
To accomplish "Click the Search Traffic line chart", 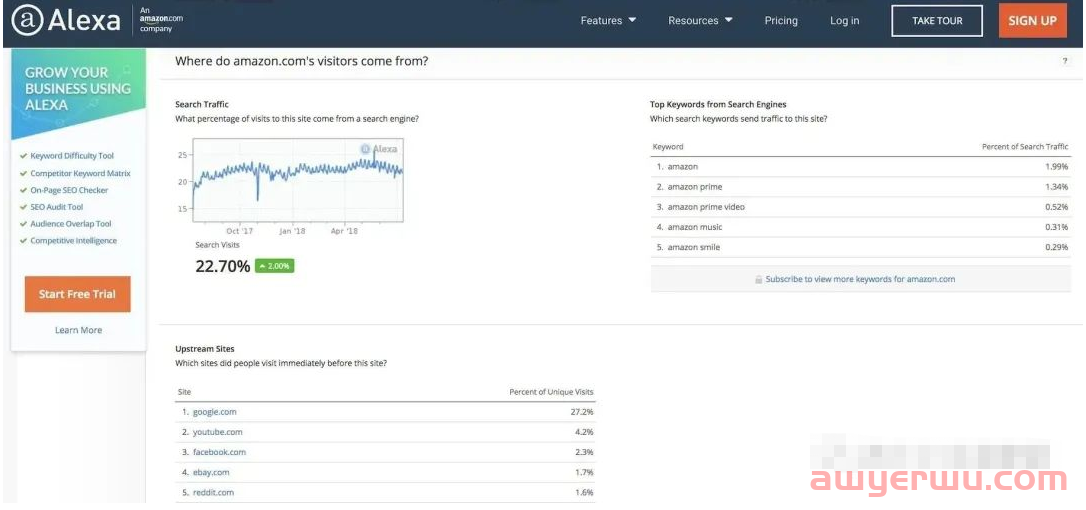I will 298,180.
